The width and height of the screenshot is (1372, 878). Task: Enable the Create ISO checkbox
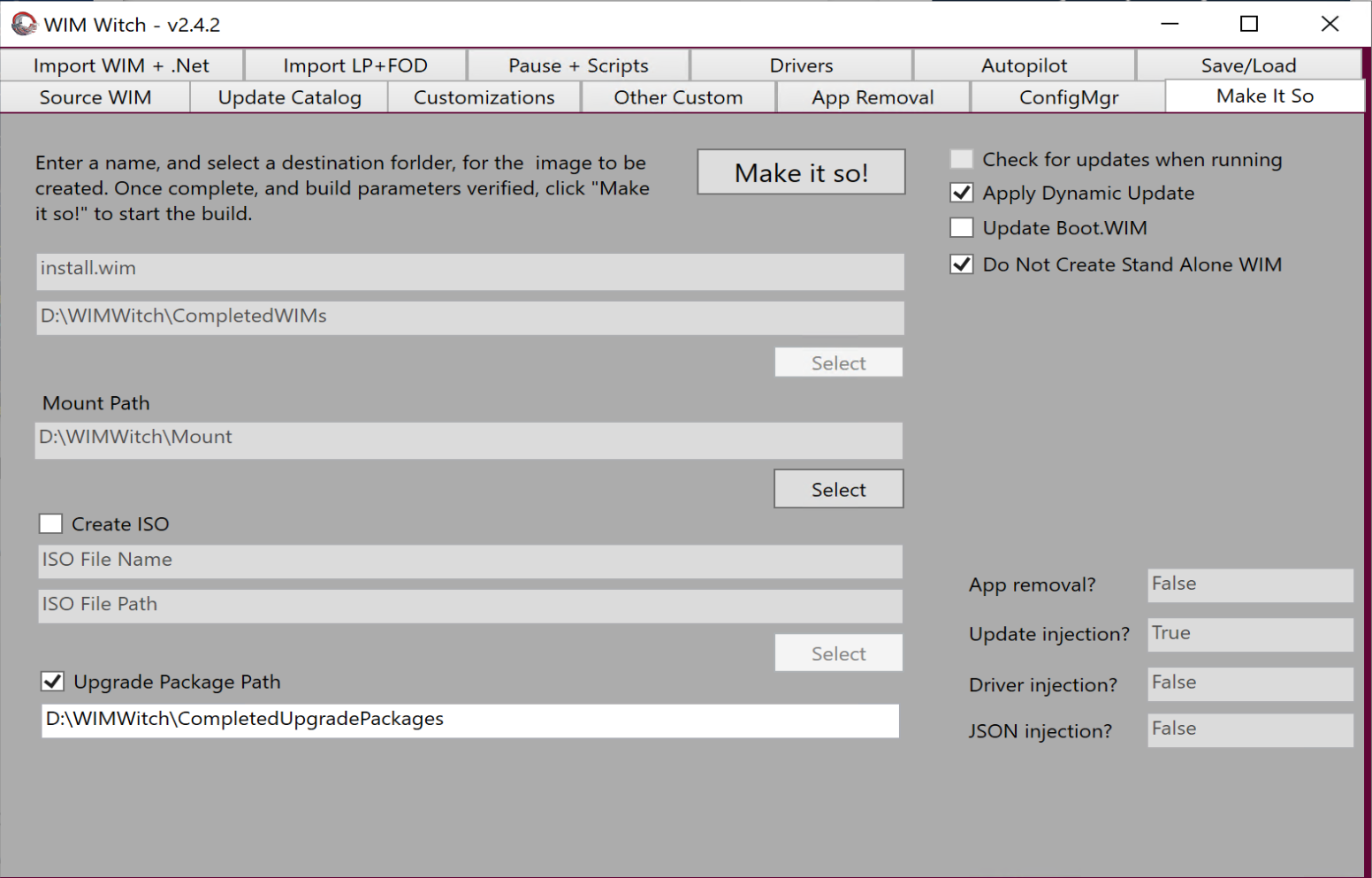tap(51, 524)
